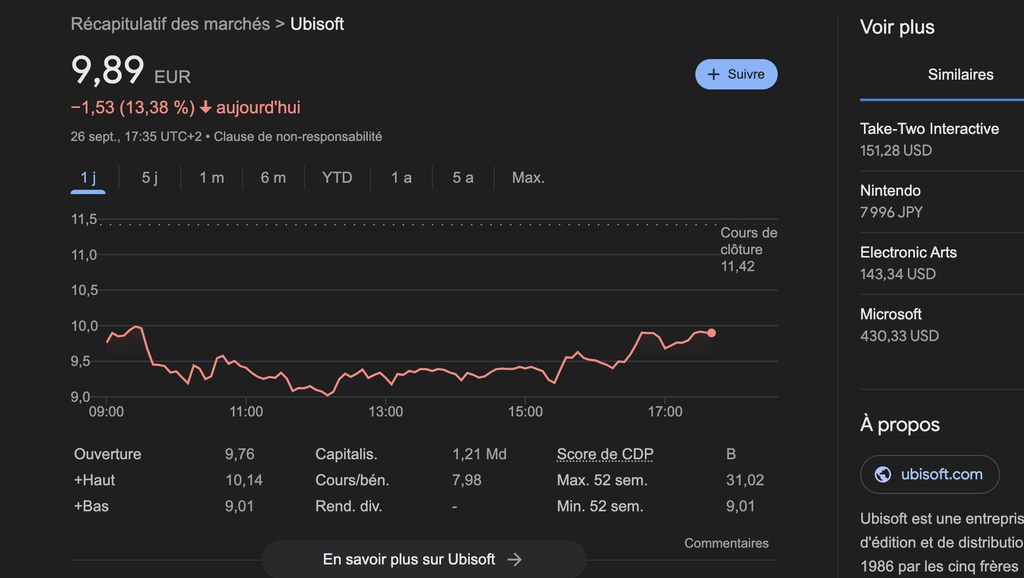Open 'Récapitulatif des marchés' breadcrumb link
This screenshot has height=578, width=1024.
pyautogui.click(x=170, y=24)
